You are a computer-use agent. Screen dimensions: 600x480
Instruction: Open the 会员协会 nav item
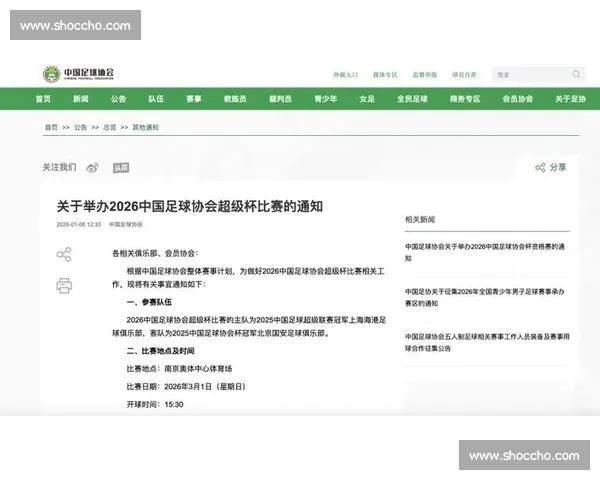click(x=518, y=99)
